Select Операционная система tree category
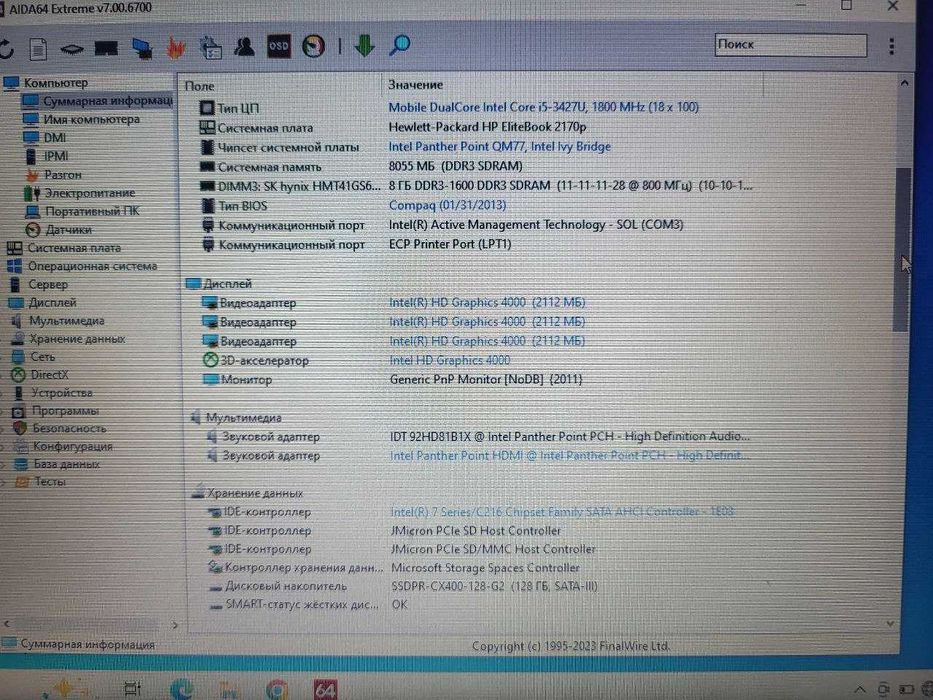This screenshot has height=700, width=933. pyautogui.click(x=93, y=266)
